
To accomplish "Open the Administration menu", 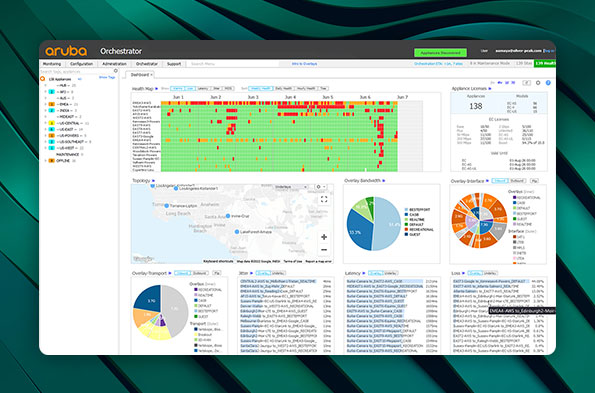I will click(x=114, y=64).
